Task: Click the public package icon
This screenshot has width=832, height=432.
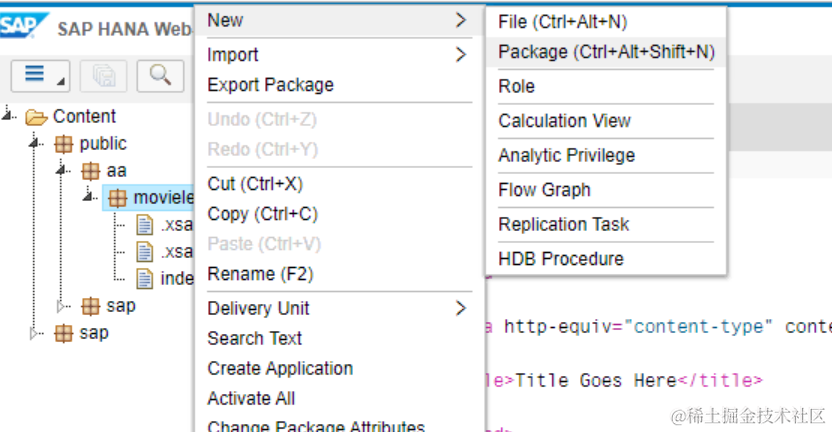Action: pyautogui.click(x=64, y=144)
